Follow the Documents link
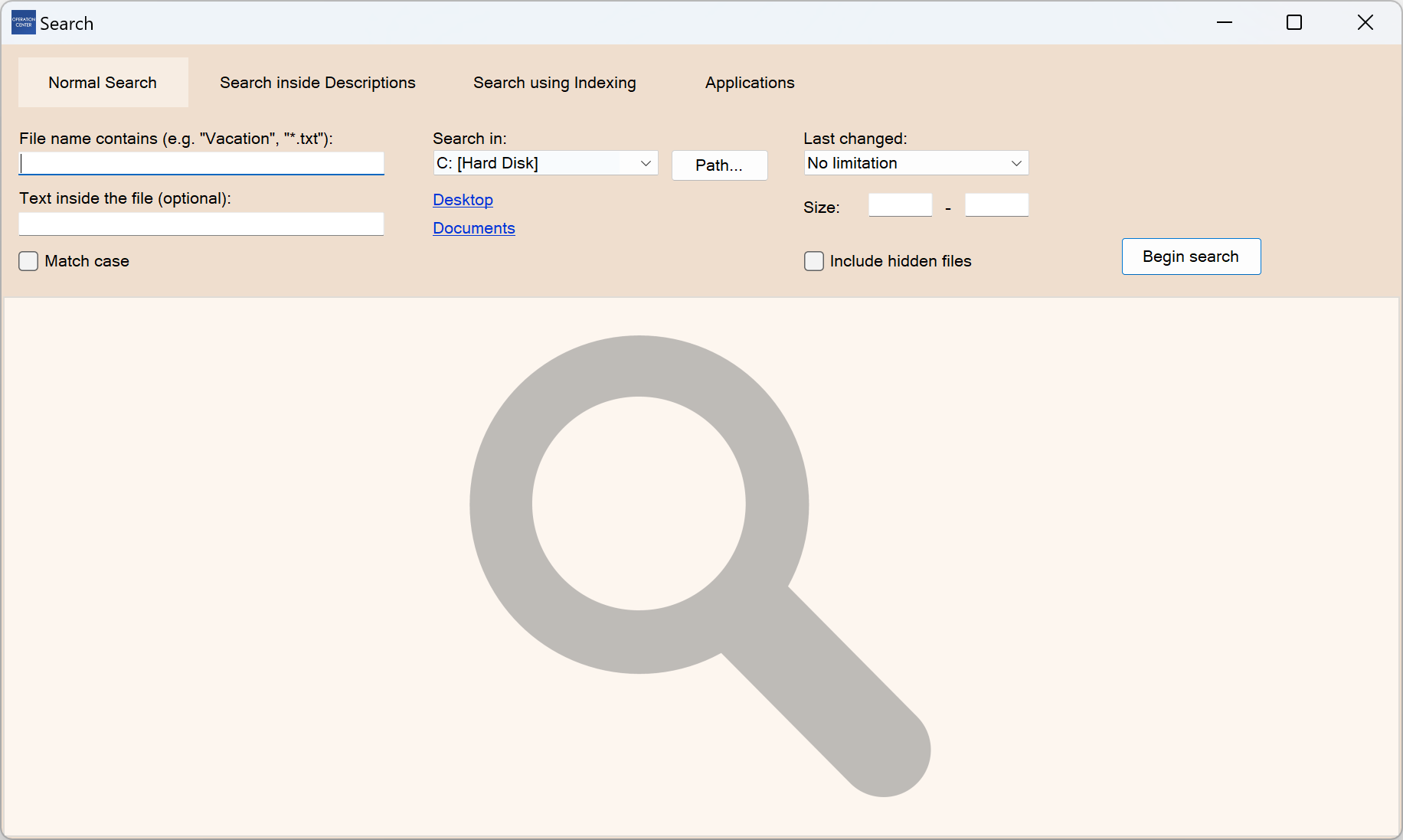Screen dimensions: 1403x840 (x=473, y=228)
